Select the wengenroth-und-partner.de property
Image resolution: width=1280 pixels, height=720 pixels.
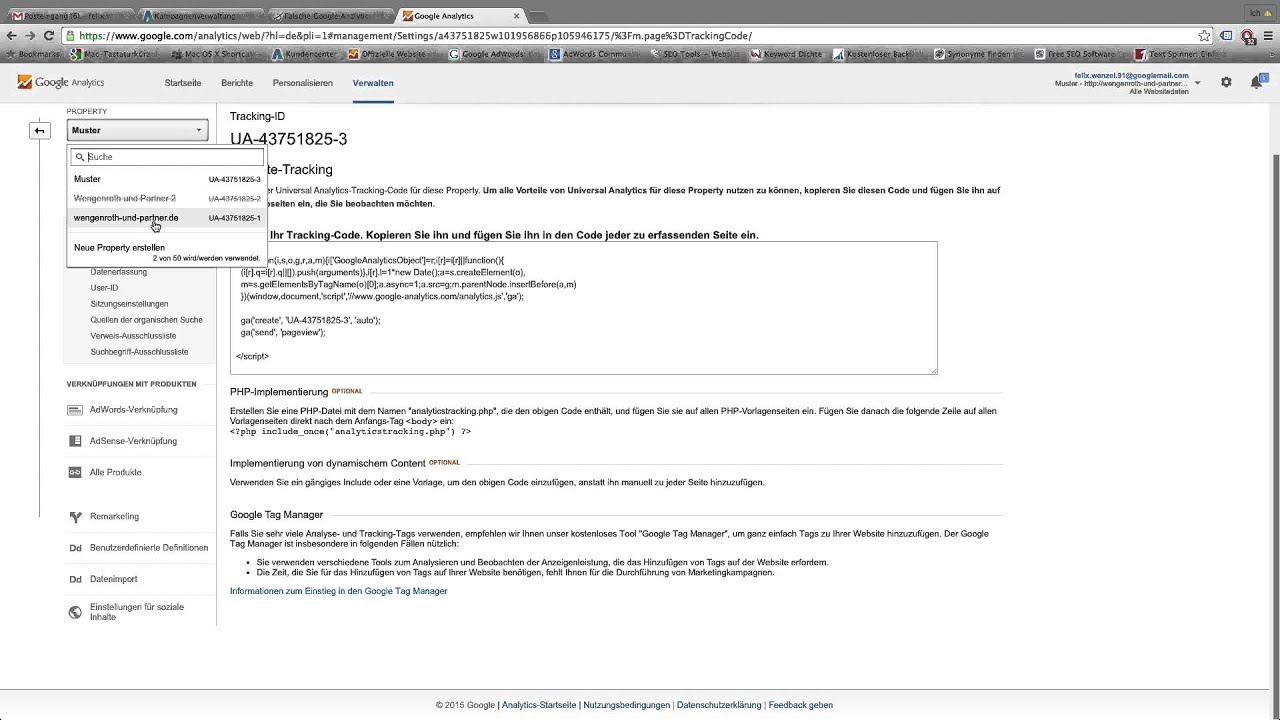(x=167, y=218)
